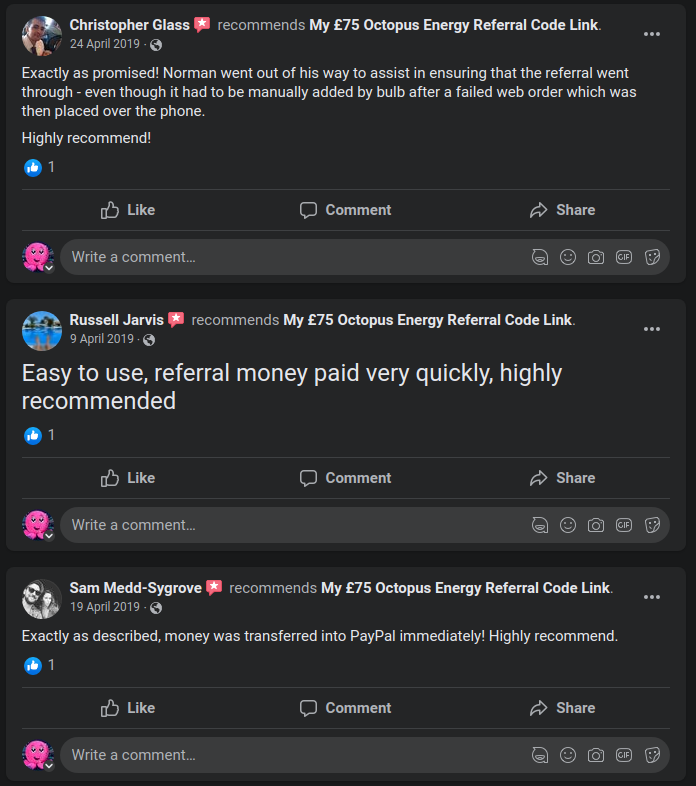
Task: Open the Octopus Energy Referral page link in Russell Jarvis's post
Action: (x=428, y=320)
